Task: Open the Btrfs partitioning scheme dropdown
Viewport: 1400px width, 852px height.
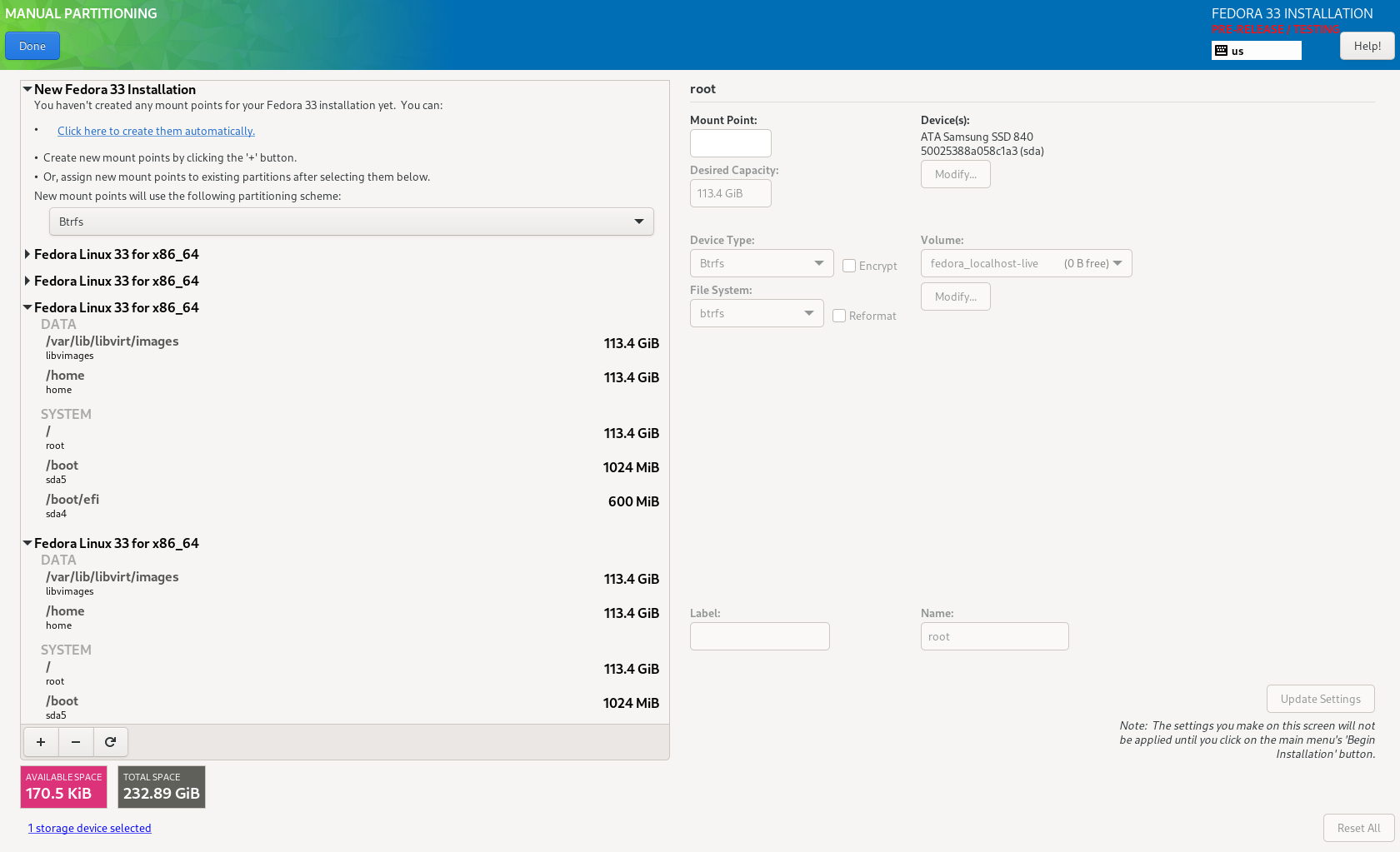Action: point(352,222)
